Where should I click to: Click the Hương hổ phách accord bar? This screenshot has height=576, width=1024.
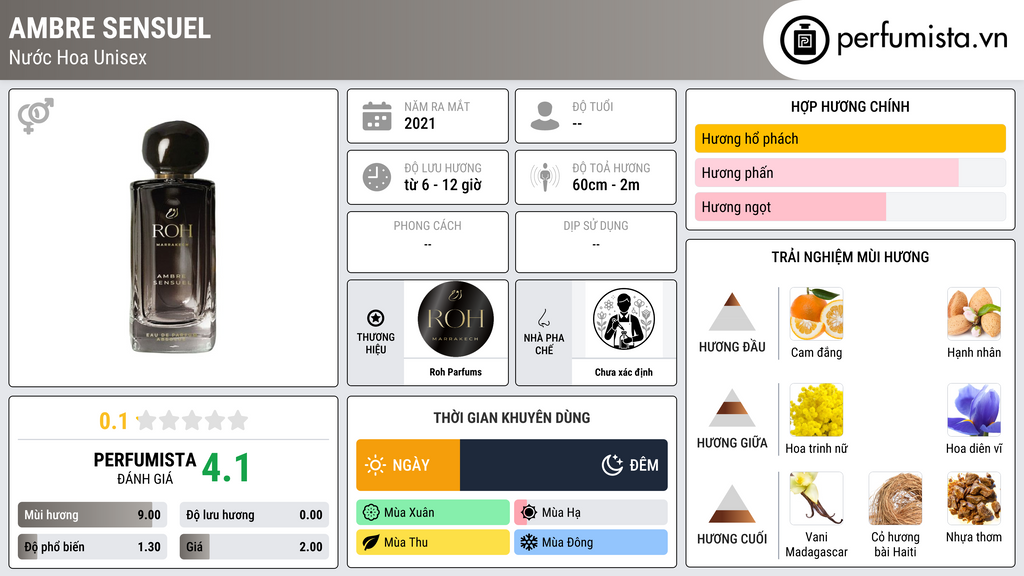(850, 138)
